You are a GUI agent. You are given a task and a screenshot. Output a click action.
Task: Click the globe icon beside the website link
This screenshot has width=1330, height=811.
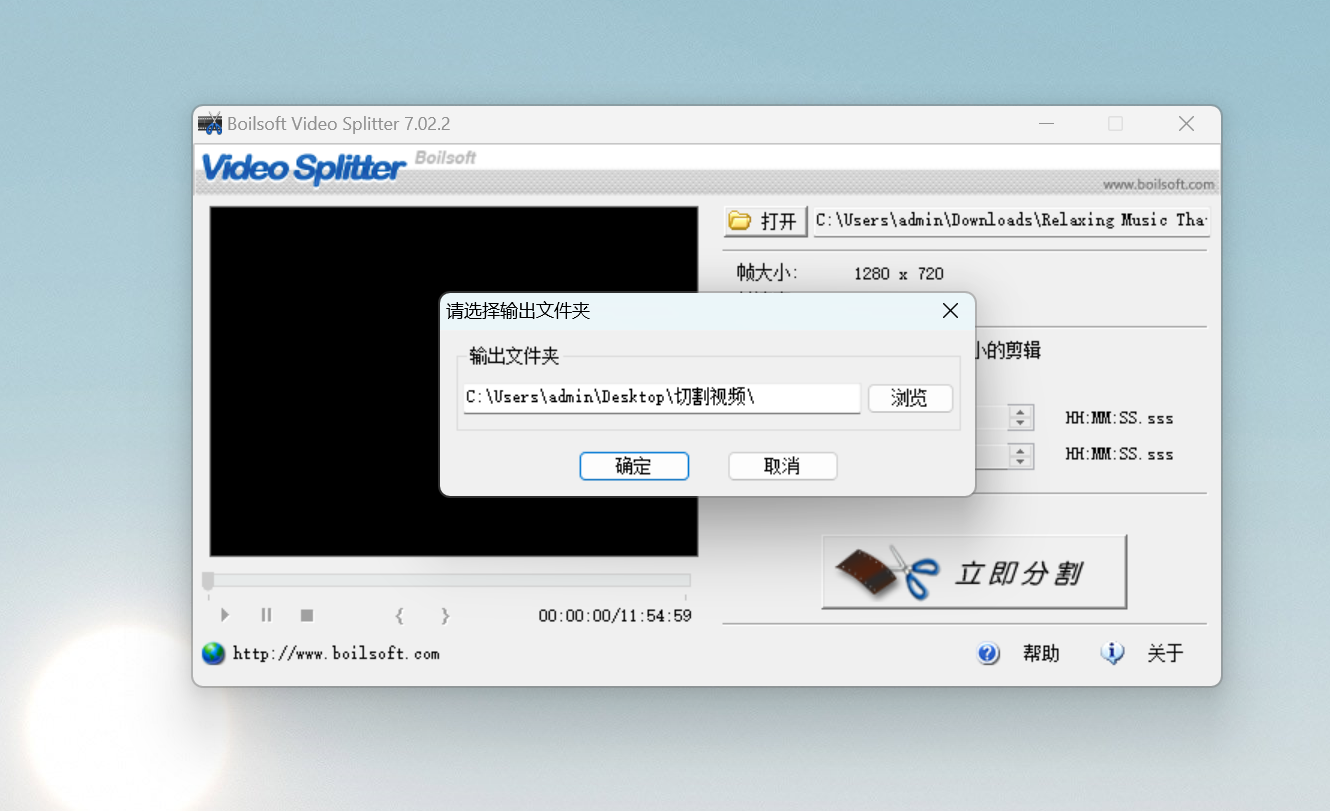[213, 653]
